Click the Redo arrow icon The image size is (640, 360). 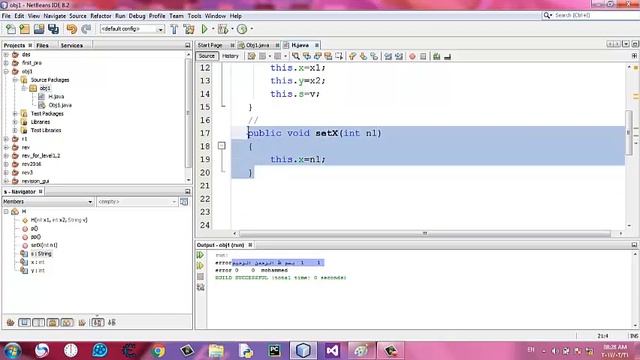pos(86,29)
